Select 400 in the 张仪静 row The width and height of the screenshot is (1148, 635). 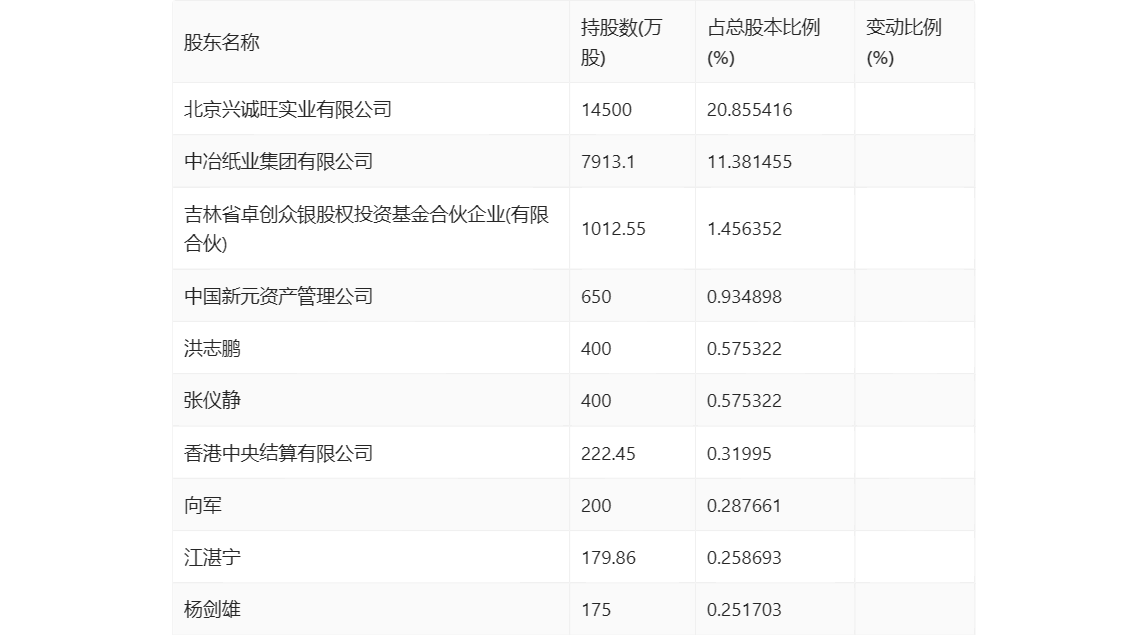(596, 401)
